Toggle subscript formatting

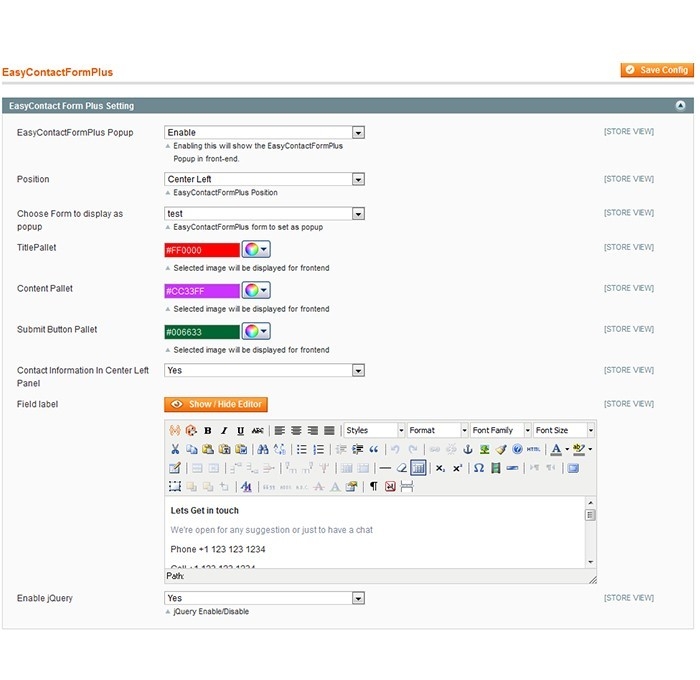click(440, 468)
